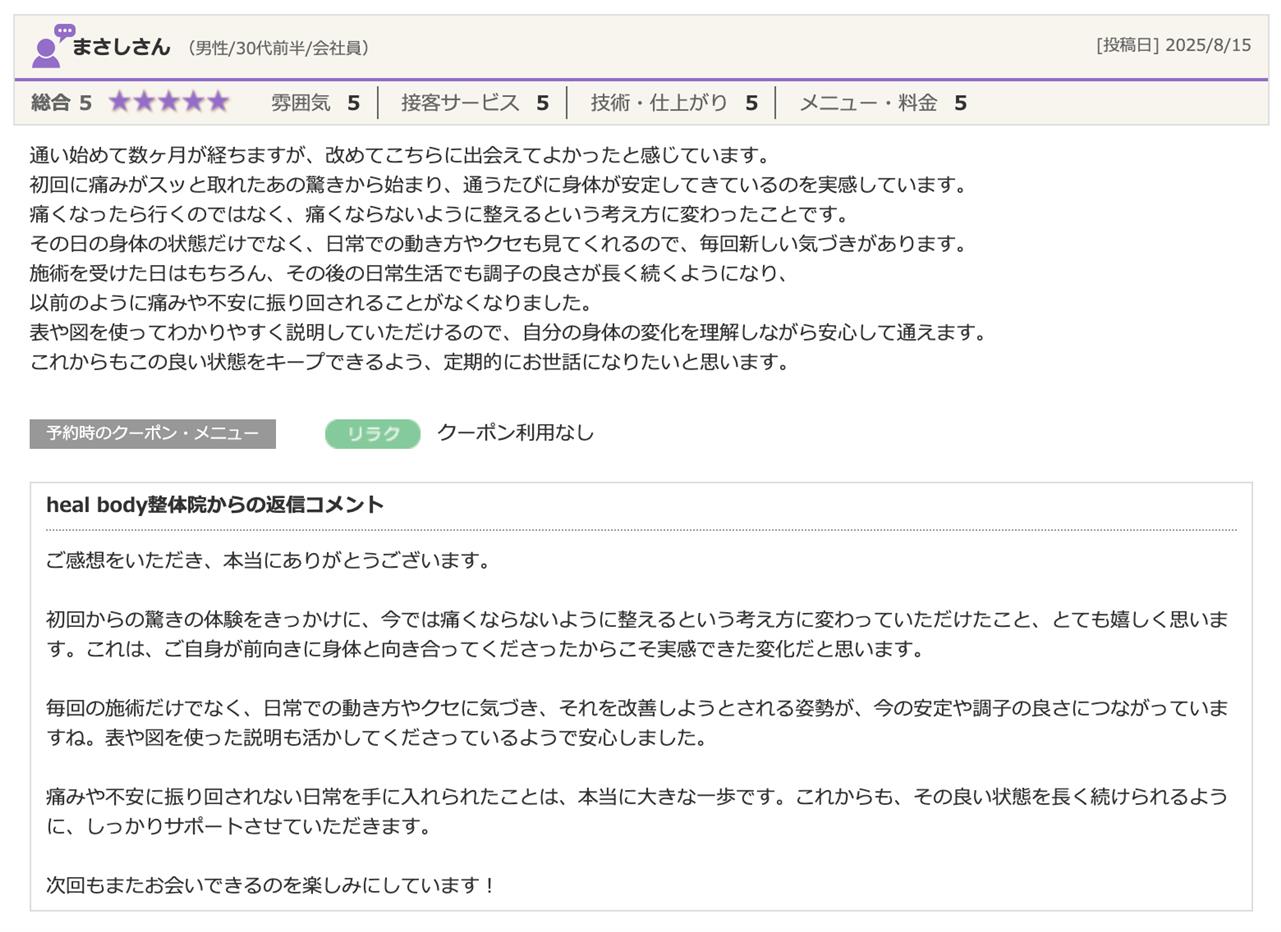Click the heal body整体院からの返信コメント heading
The image size is (1281, 932).
click(215, 505)
